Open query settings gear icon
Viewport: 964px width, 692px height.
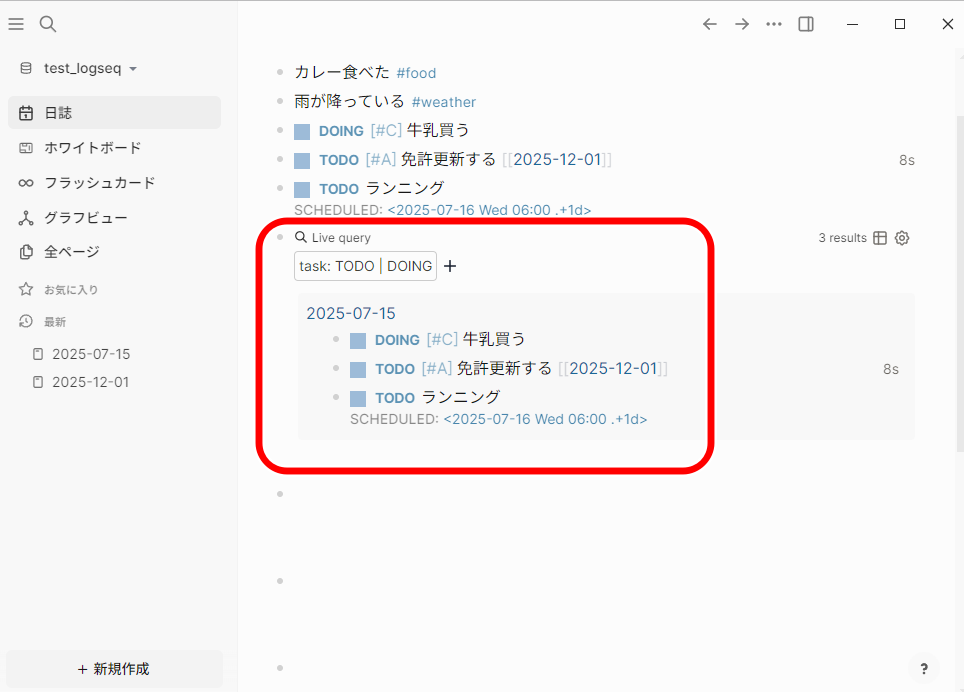click(902, 238)
